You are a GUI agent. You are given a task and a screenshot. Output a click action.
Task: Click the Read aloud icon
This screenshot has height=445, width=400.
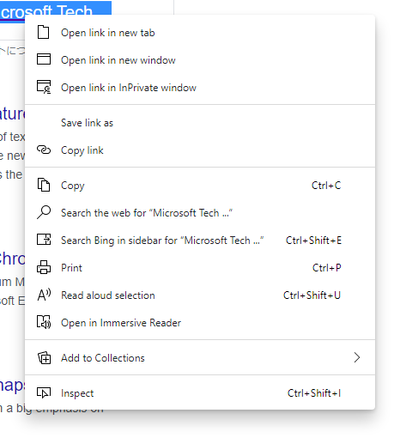point(44,295)
